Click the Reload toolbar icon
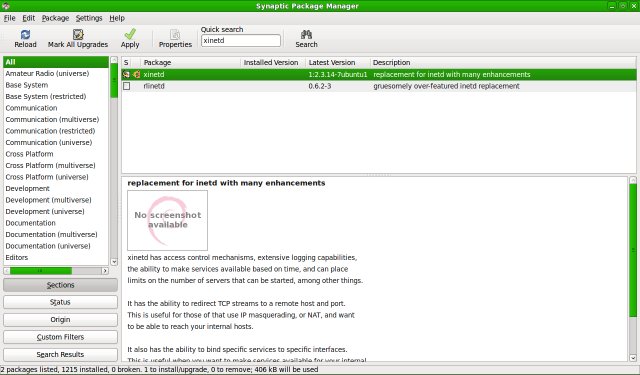 coord(25,35)
